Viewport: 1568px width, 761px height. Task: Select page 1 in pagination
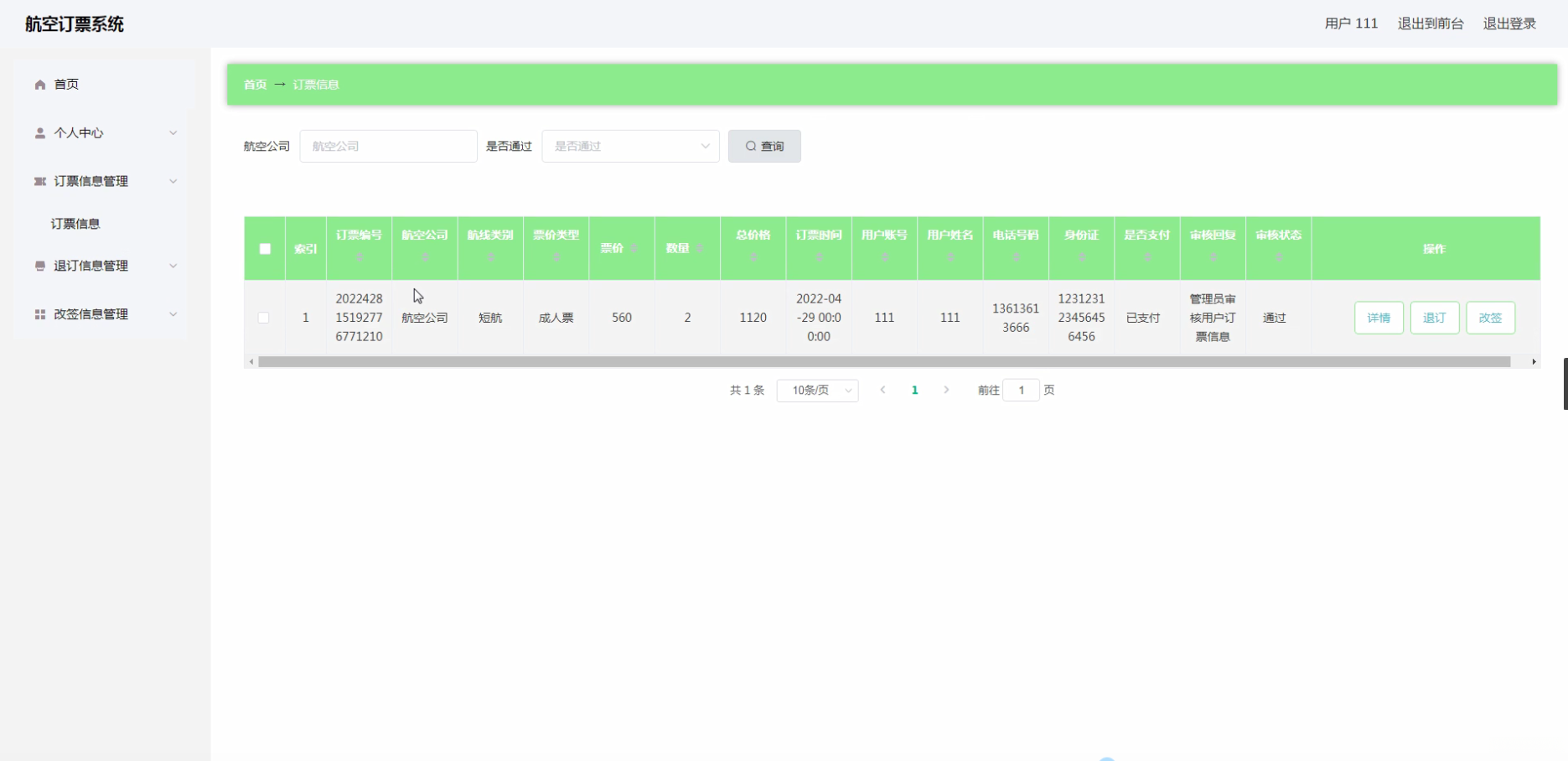click(914, 391)
